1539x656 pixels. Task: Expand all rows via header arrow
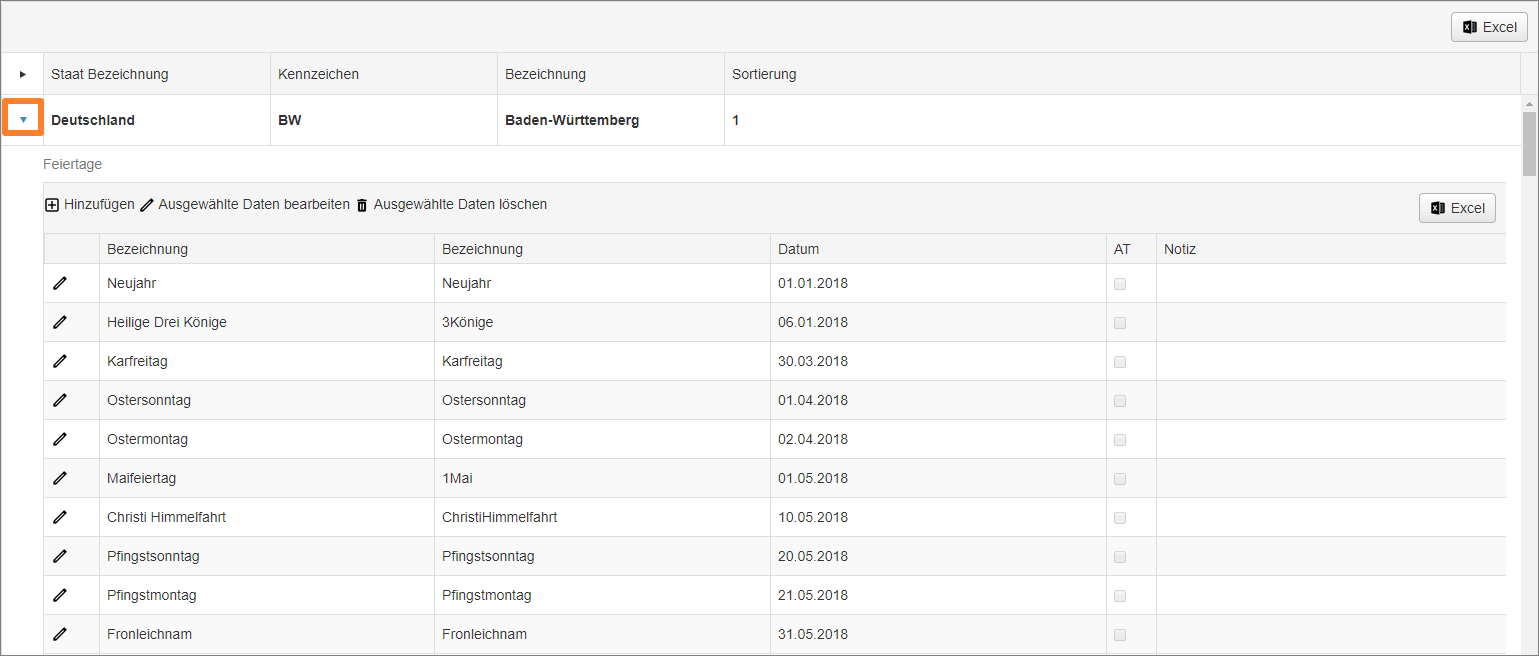click(x=23, y=74)
